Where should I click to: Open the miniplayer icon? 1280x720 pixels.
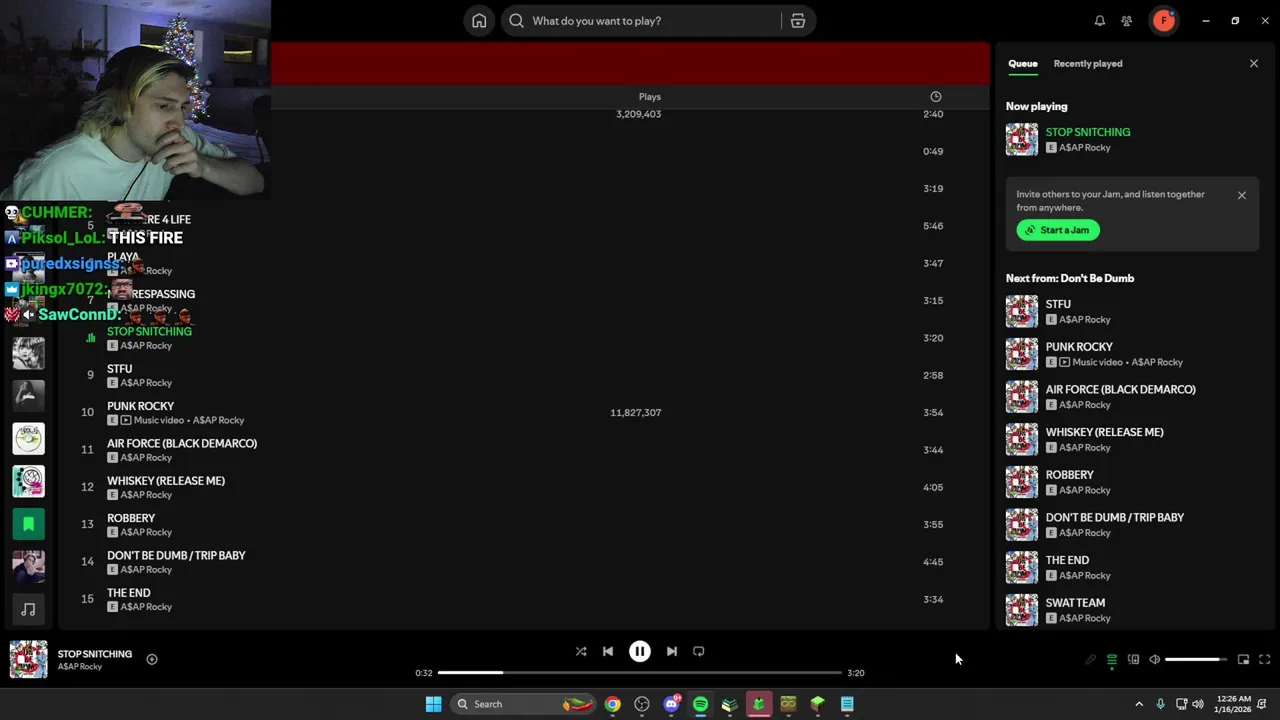[1243, 660]
